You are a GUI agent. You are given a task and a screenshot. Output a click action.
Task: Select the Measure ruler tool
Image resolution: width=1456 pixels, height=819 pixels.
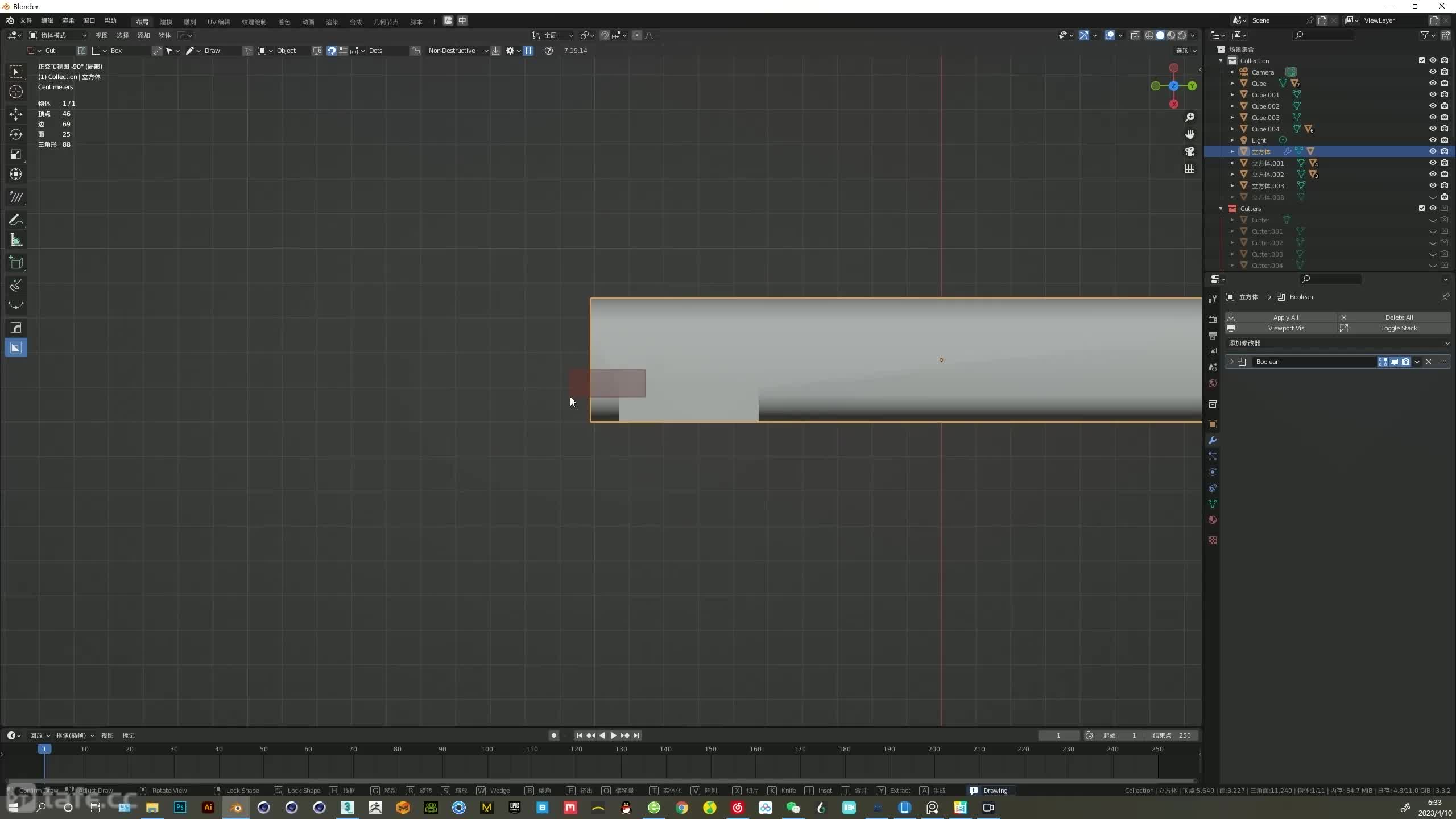point(16,240)
